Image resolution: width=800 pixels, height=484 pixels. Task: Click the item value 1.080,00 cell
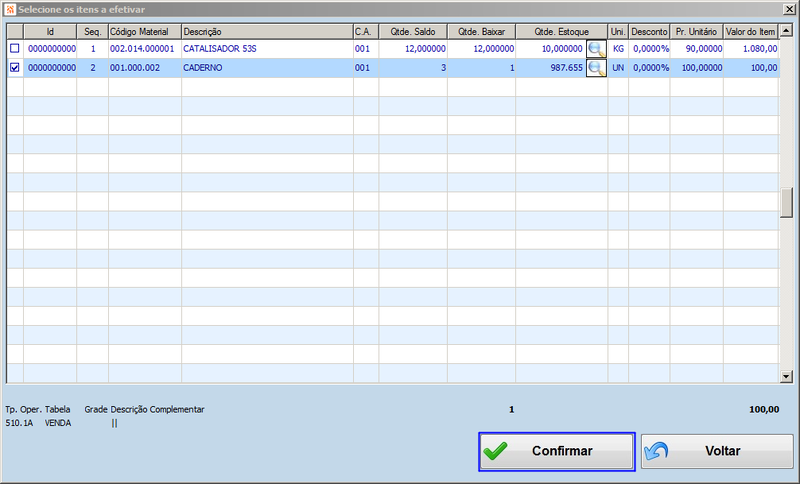point(751,49)
